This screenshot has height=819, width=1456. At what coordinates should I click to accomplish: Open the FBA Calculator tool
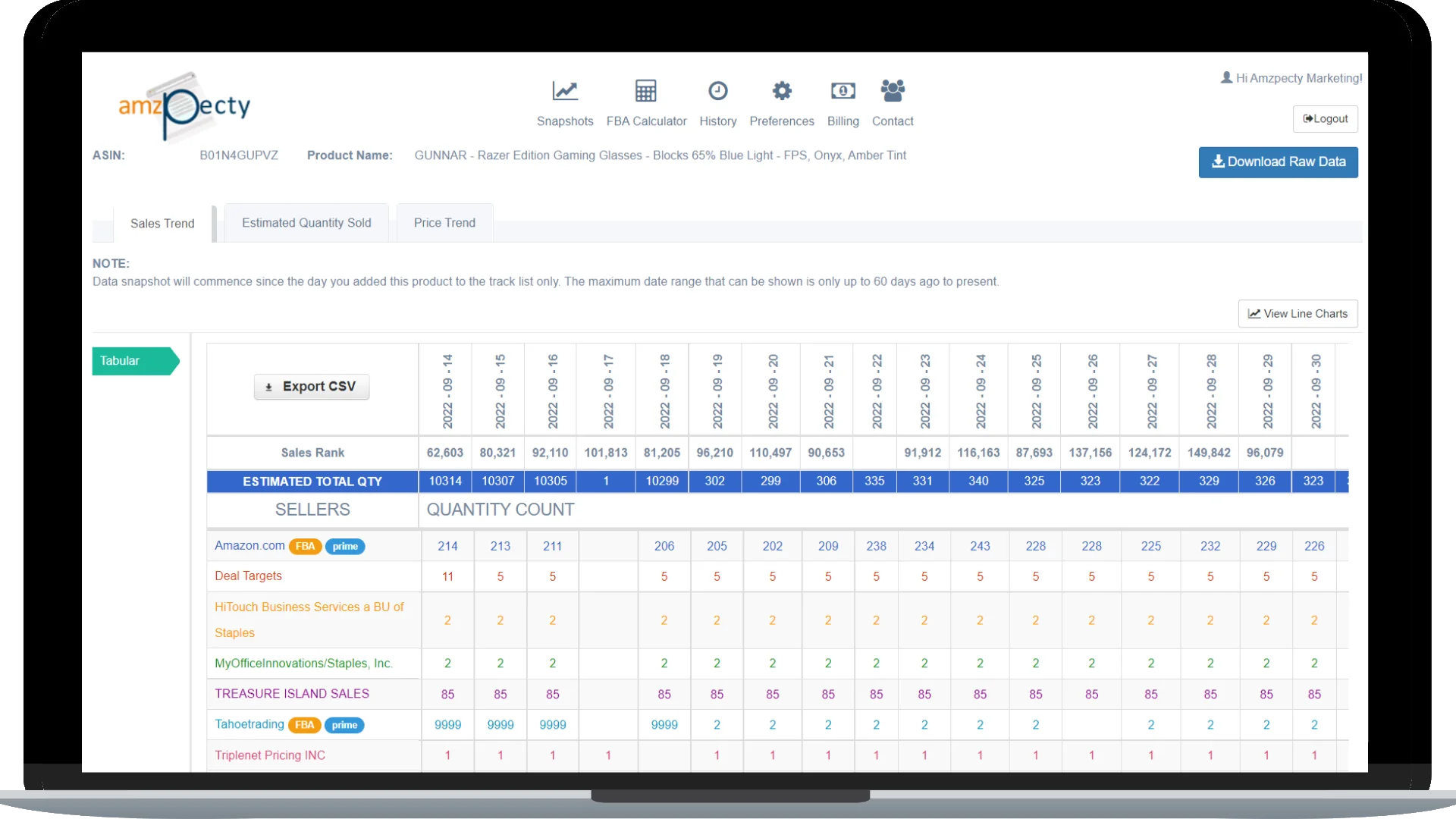coord(645,102)
